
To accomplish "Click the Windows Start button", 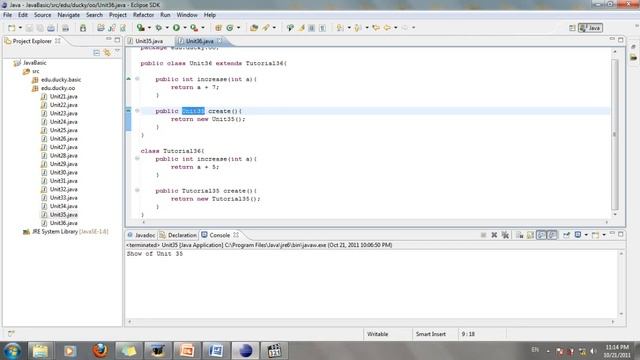I will point(12,351).
